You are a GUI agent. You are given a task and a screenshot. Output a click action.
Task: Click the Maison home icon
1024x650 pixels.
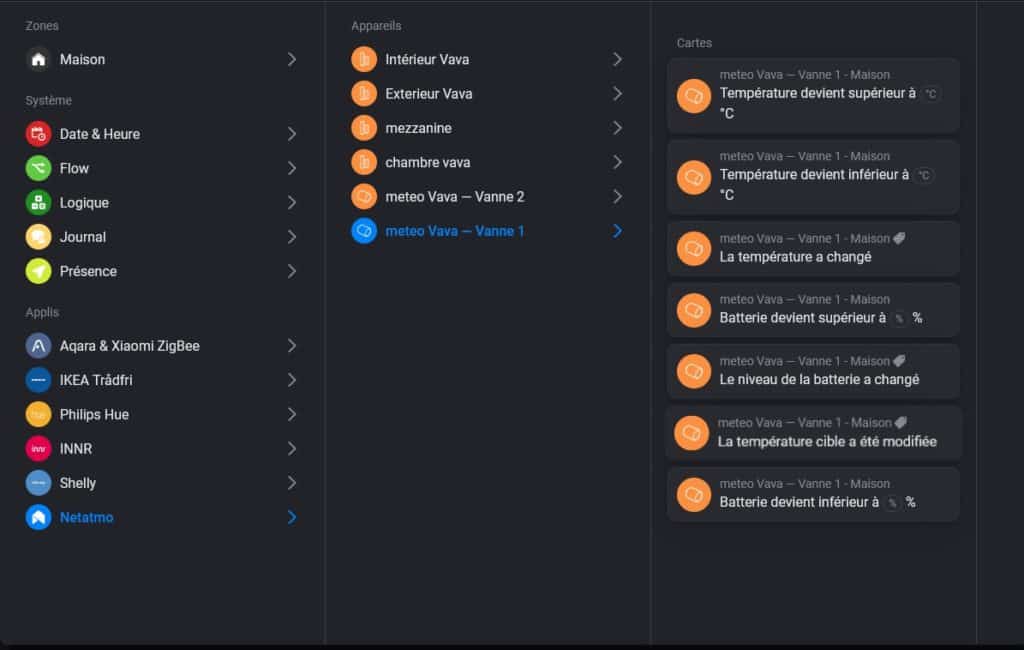39,59
